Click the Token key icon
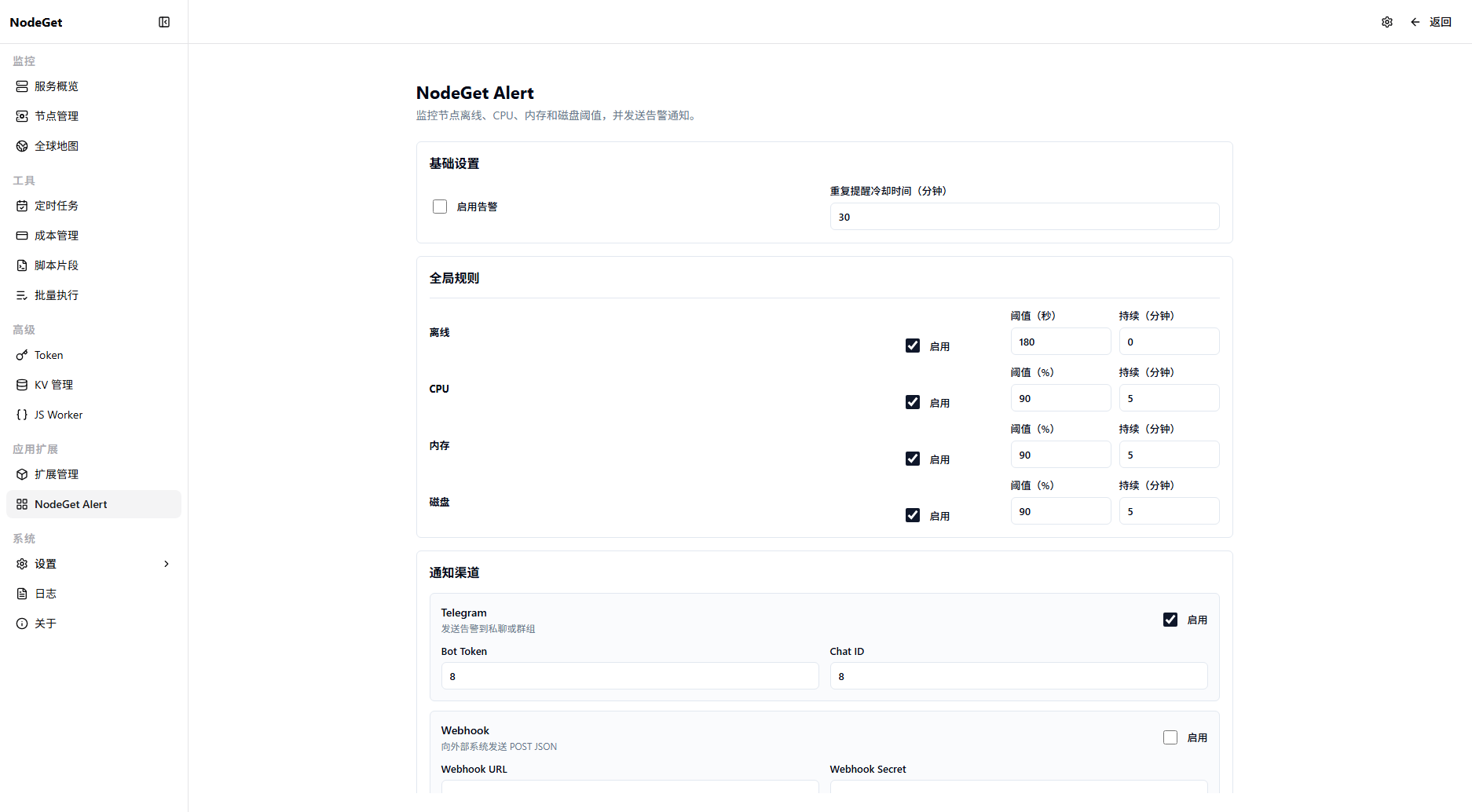This screenshot has width=1472, height=812. click(22, 355)
